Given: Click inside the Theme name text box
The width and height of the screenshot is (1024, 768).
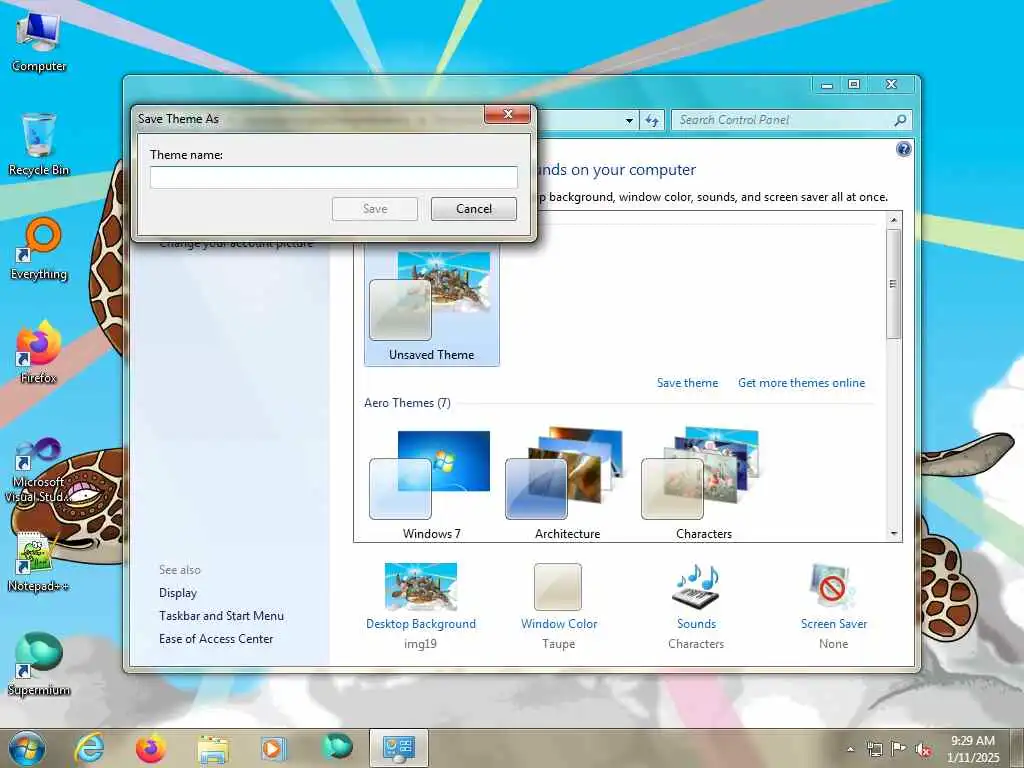Looking at the screenshot, I should point(334,177).
